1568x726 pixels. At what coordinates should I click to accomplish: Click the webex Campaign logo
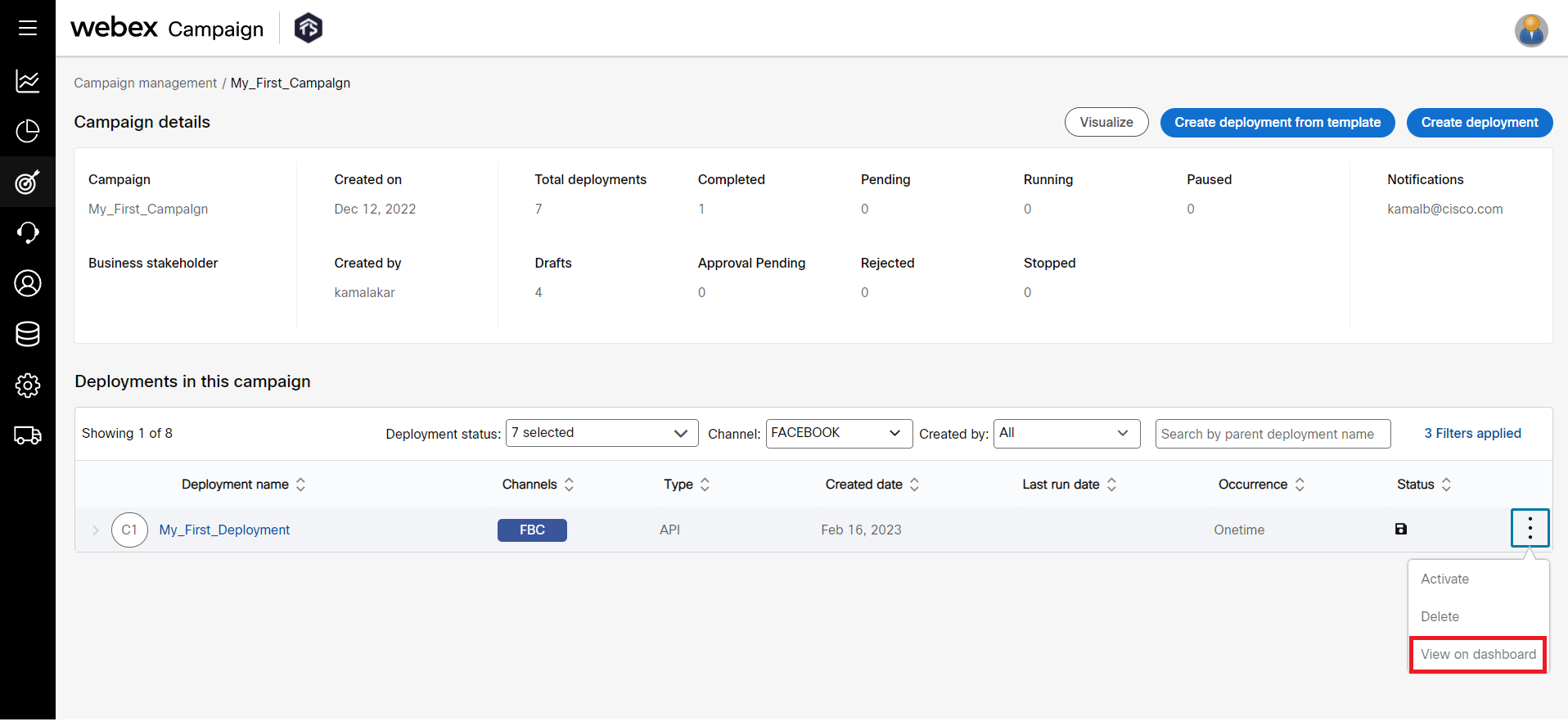point(167,28)
